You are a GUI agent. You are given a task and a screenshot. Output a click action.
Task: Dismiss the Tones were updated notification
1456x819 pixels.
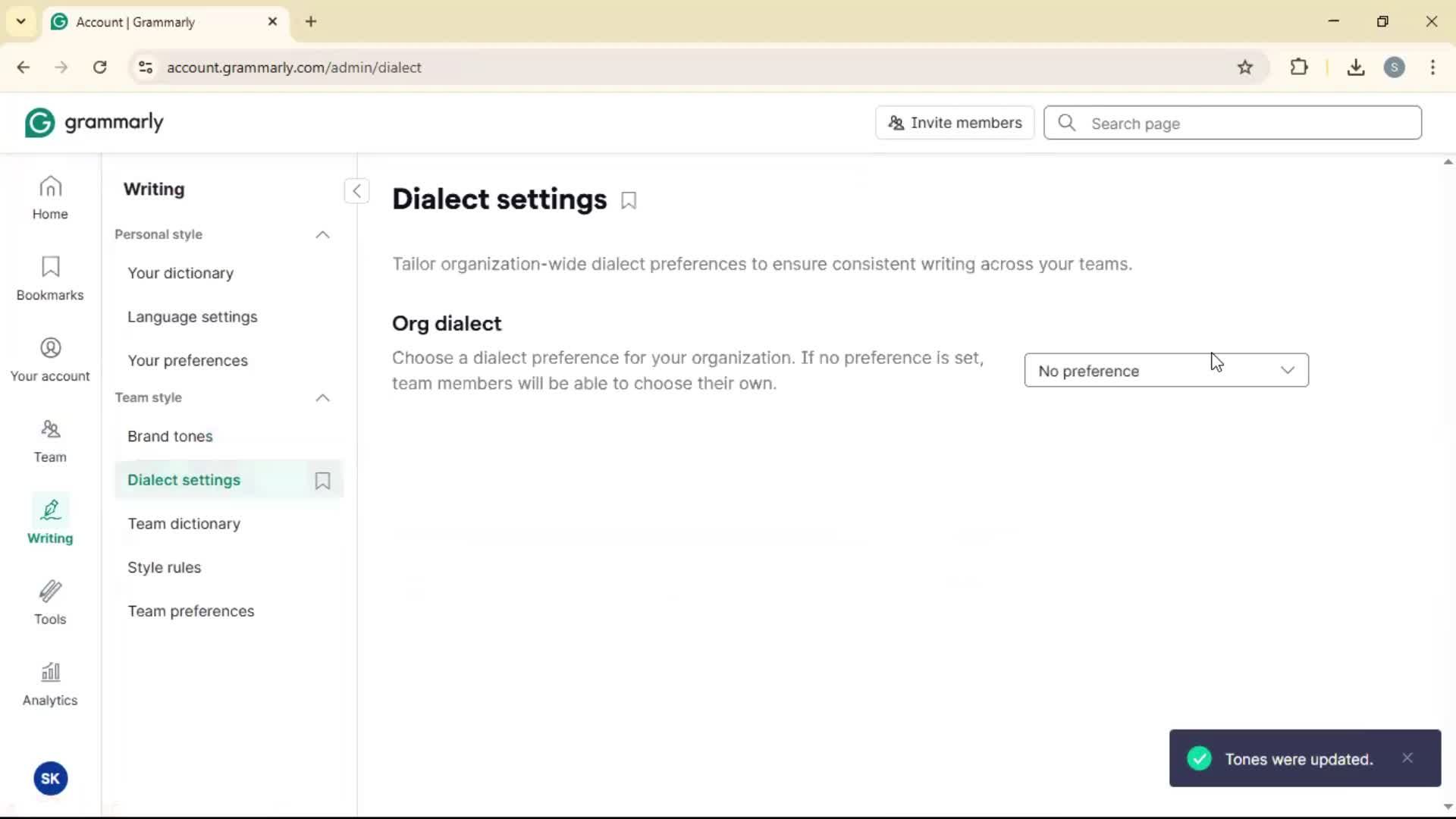[1407, 758]
